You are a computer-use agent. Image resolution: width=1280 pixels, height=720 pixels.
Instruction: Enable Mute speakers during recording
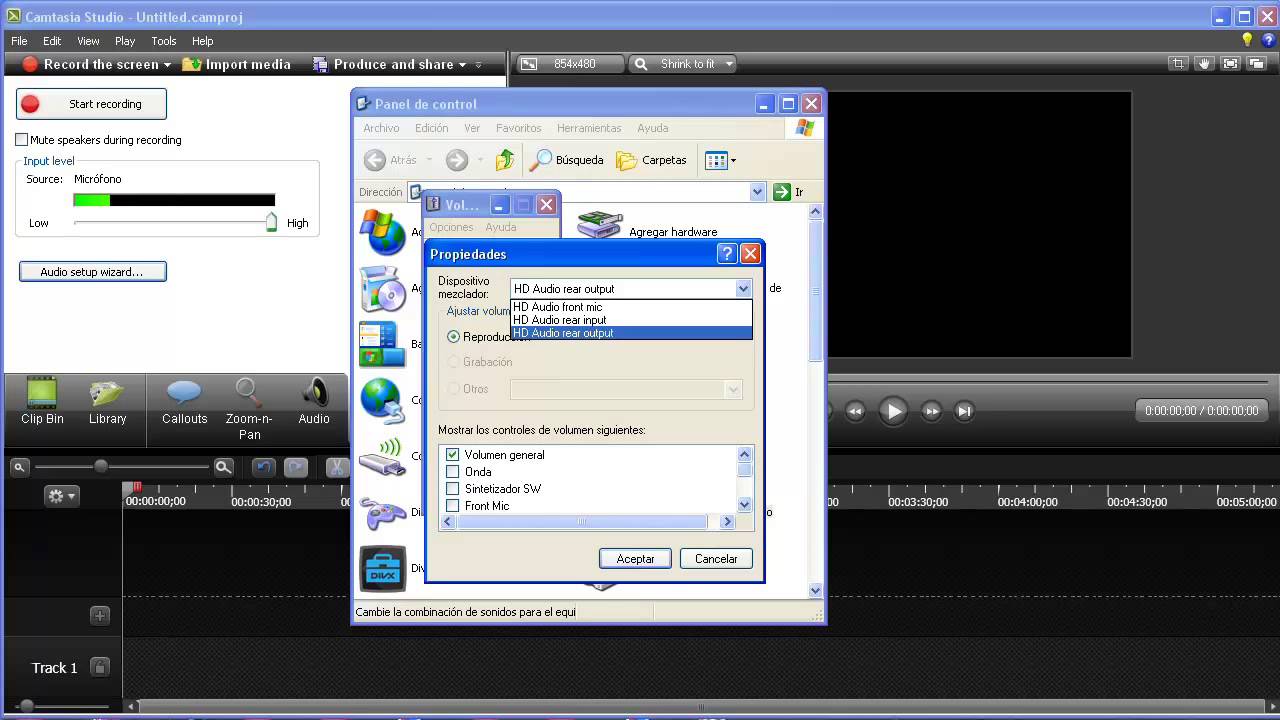tap(22, 140)
